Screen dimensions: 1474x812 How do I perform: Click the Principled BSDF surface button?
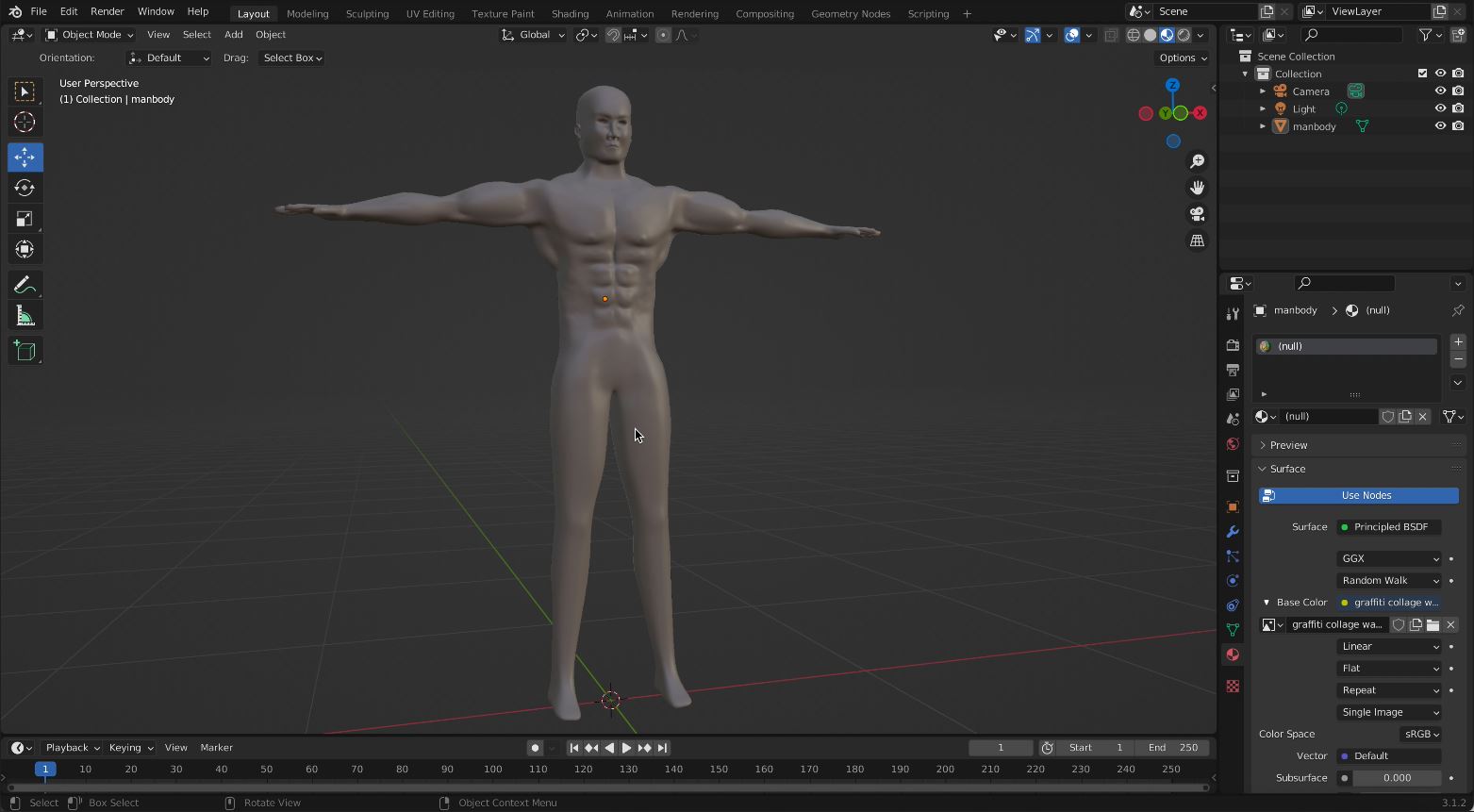1389,527
